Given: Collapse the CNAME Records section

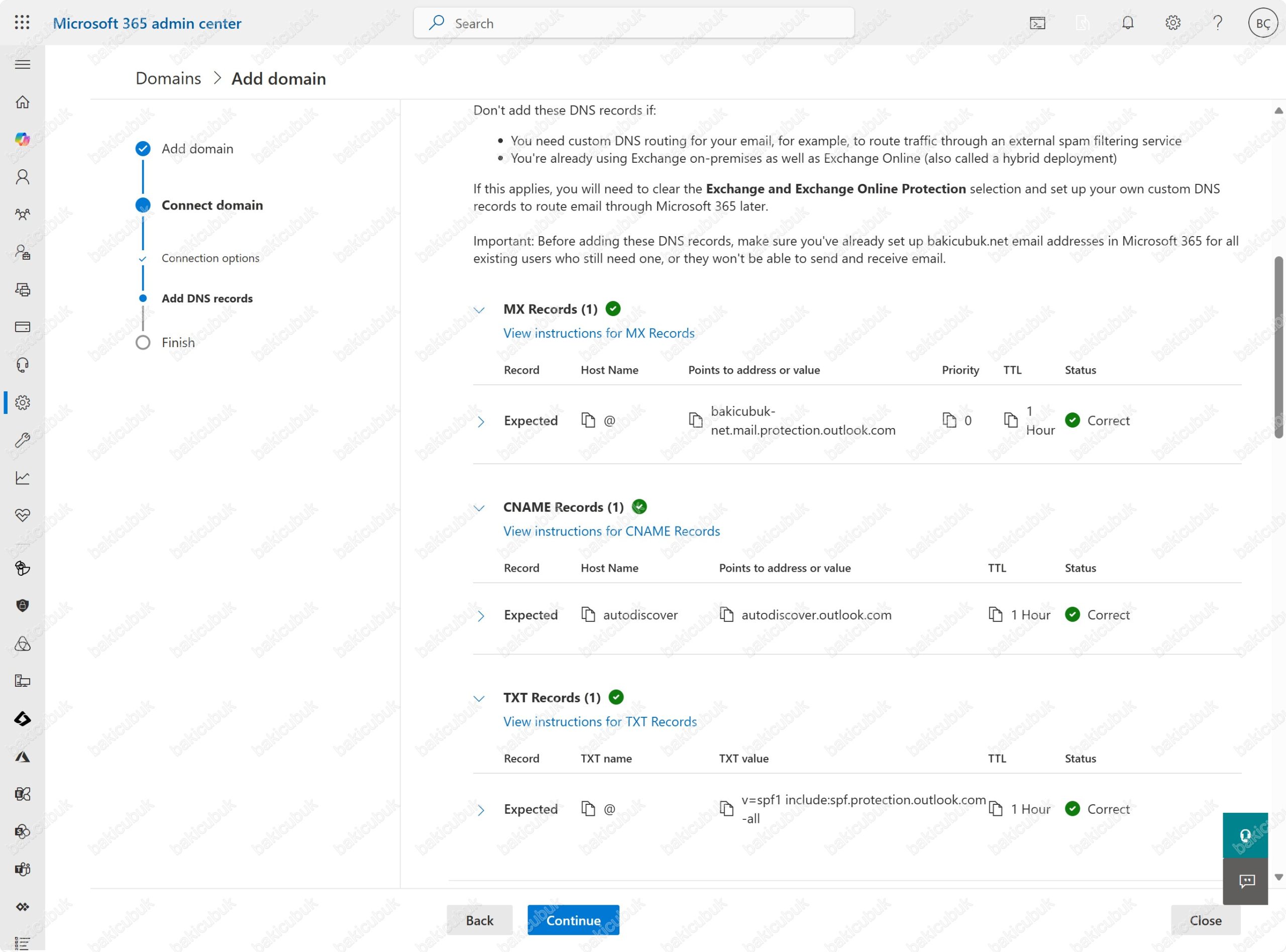Looking at the screenshot, I should point(479,508).
